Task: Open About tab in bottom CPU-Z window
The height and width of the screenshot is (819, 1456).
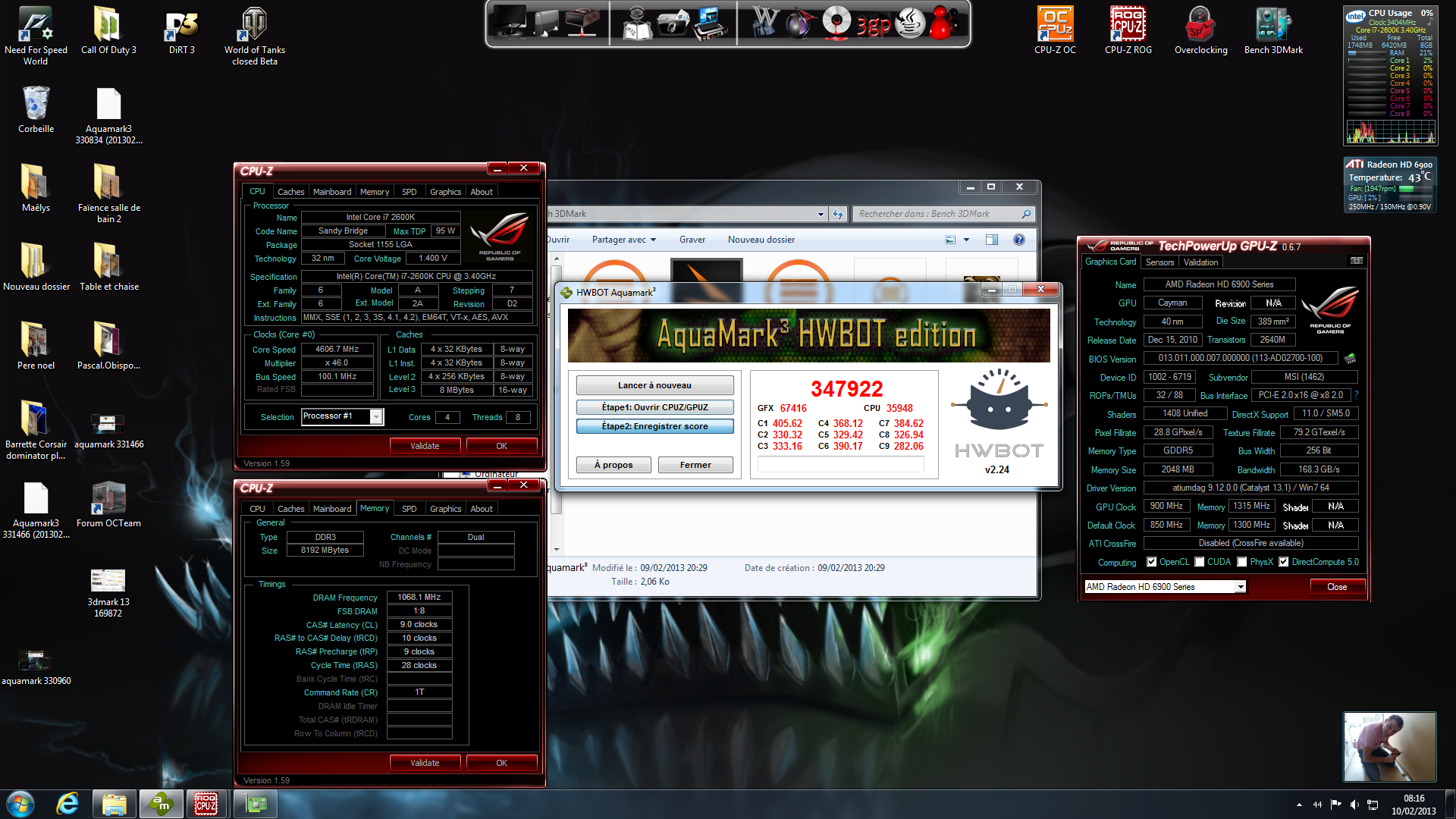Action: tap(482, 509)
